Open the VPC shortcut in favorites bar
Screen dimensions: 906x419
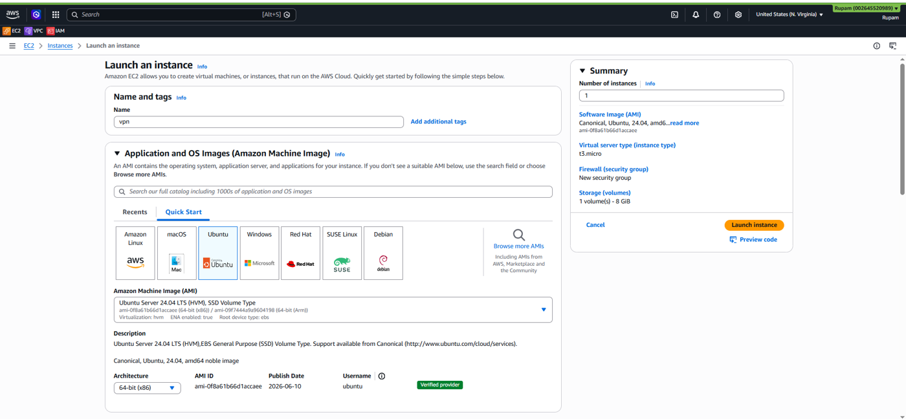(x=34, y=31)
